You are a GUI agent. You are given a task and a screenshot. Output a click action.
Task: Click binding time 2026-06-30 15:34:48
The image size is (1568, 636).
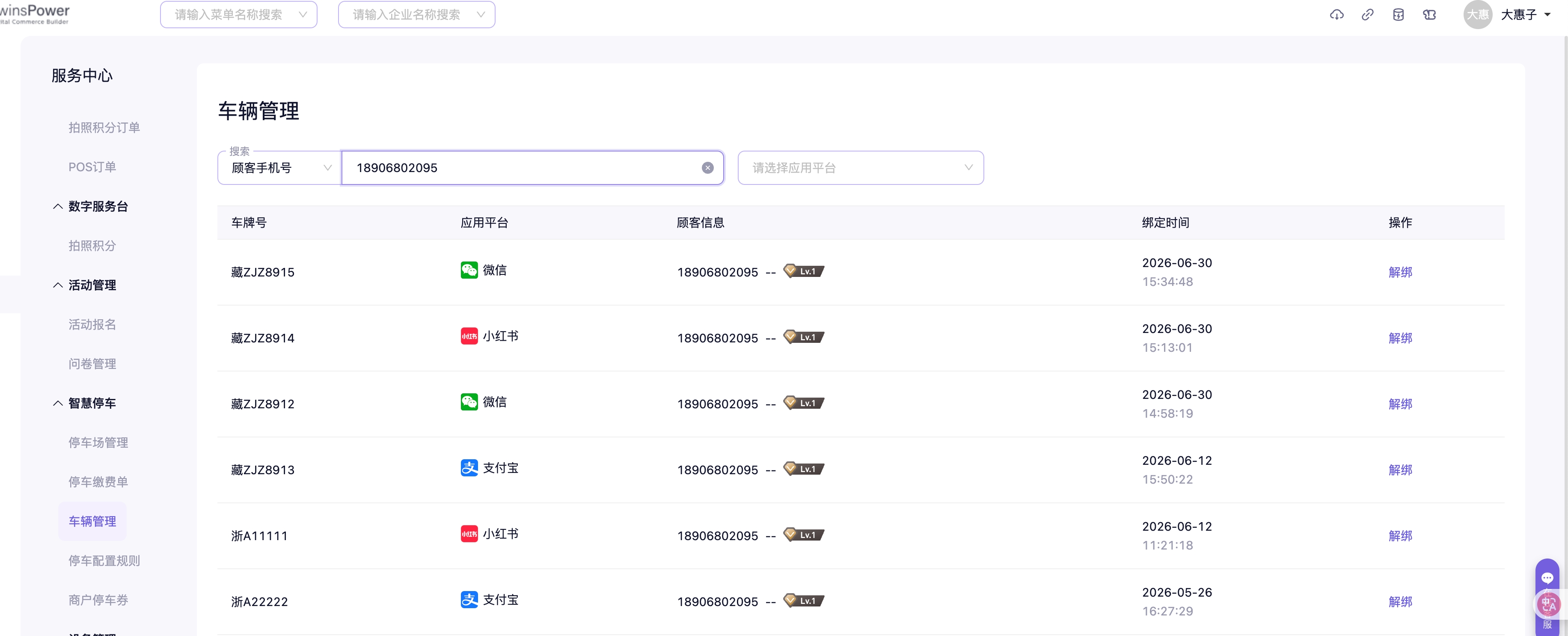click(x=1176, y=272)
